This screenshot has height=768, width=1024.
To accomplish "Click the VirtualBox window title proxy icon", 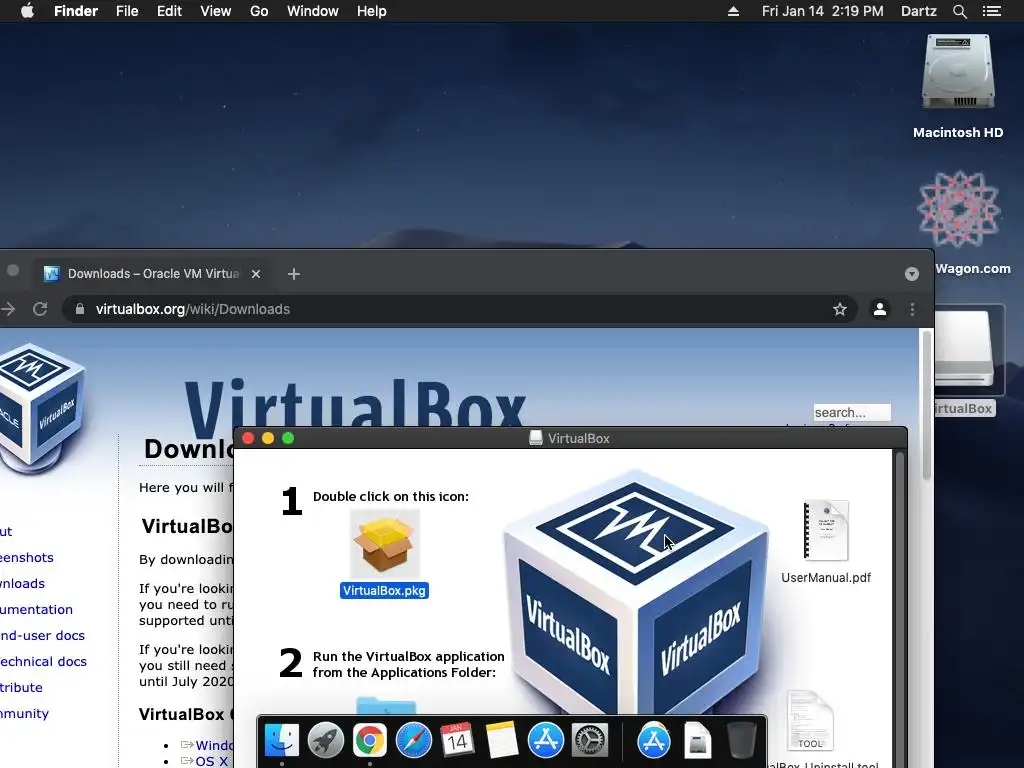I will [536, 438].
